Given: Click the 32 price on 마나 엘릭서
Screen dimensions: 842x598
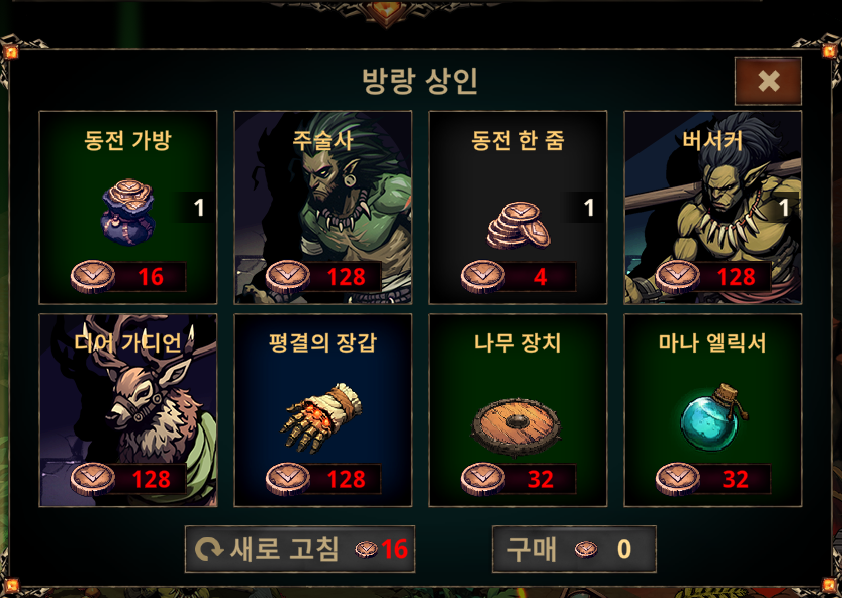Looking at the screenshot, I should (x=736, y=479).
